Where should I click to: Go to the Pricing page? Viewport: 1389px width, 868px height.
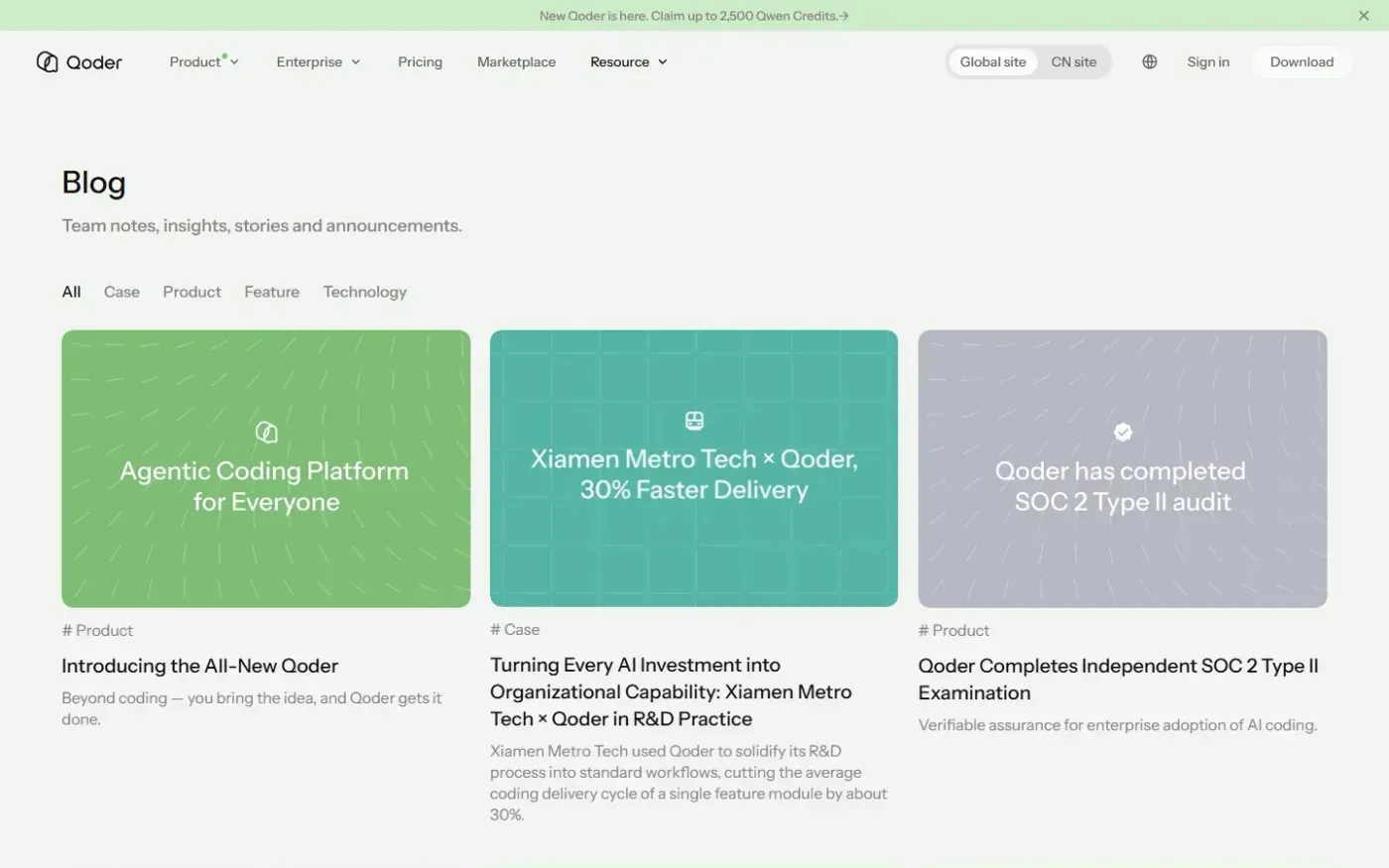[x=420, y=62]
